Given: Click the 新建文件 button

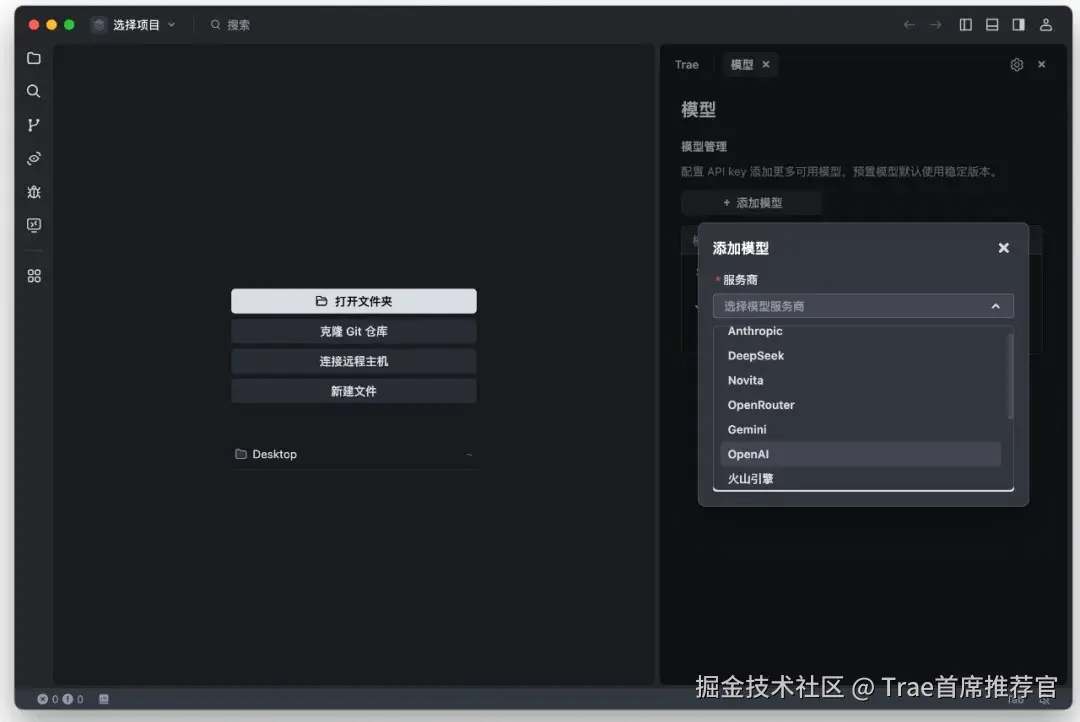Looking at the screenshot, I should coord(353,391).
